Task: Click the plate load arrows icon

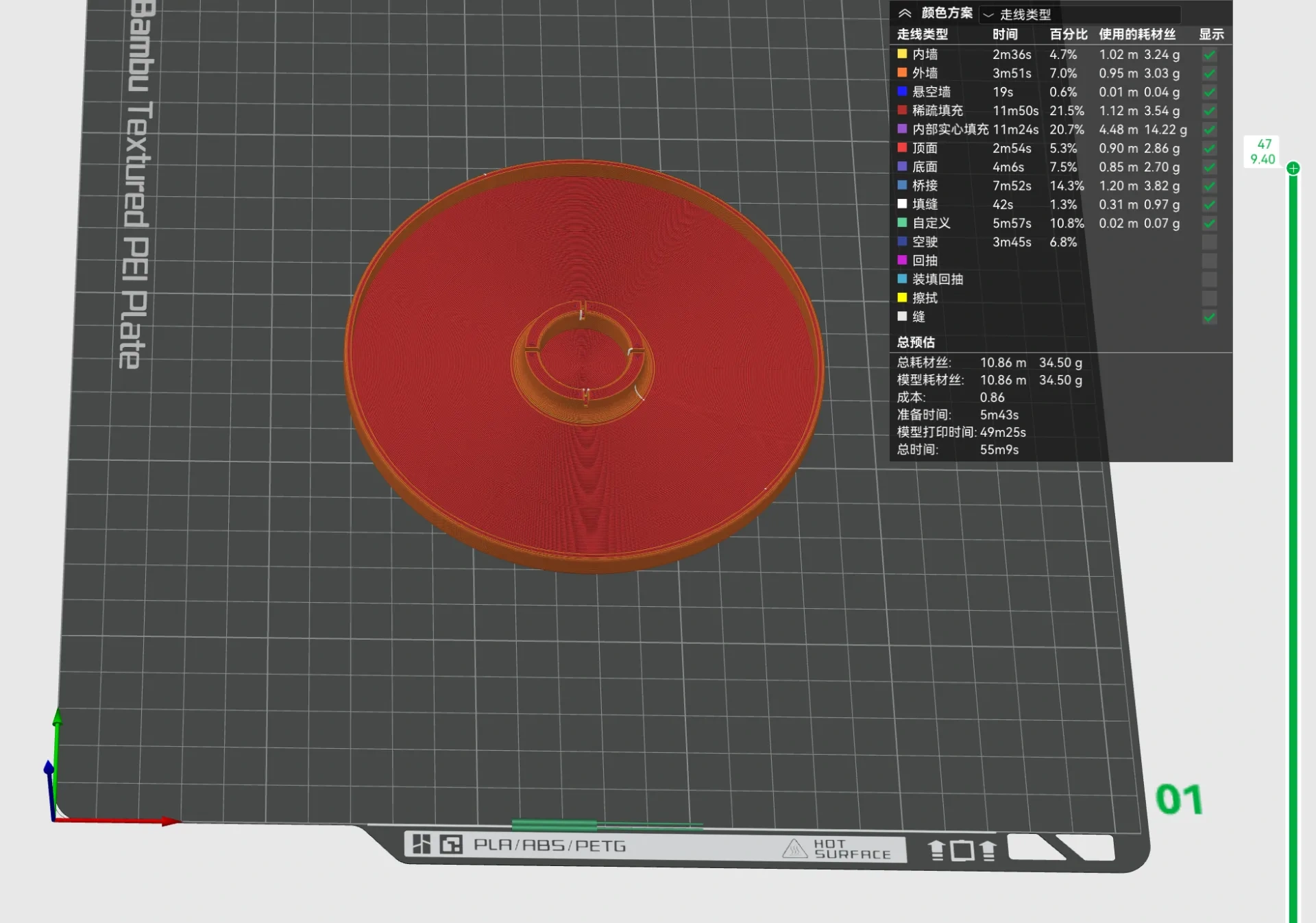Action: [x=961, y=850]
